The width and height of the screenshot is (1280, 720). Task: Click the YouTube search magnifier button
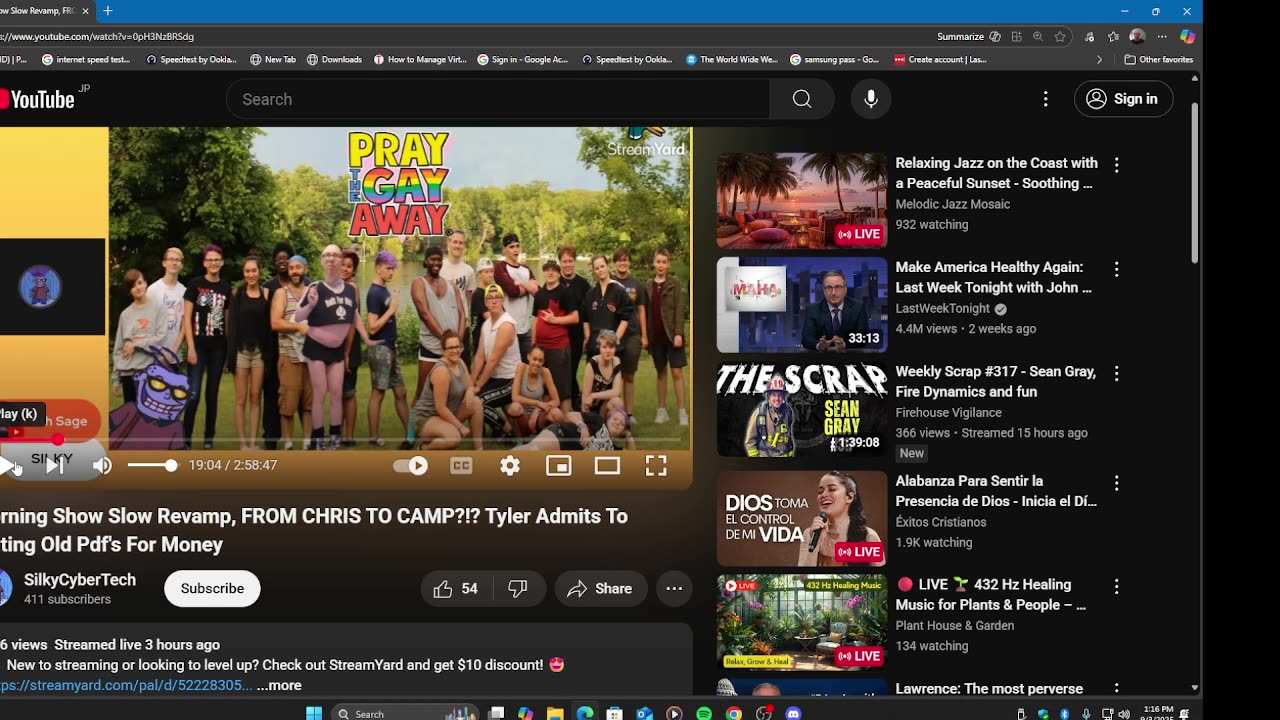click(x=802, y=99)
